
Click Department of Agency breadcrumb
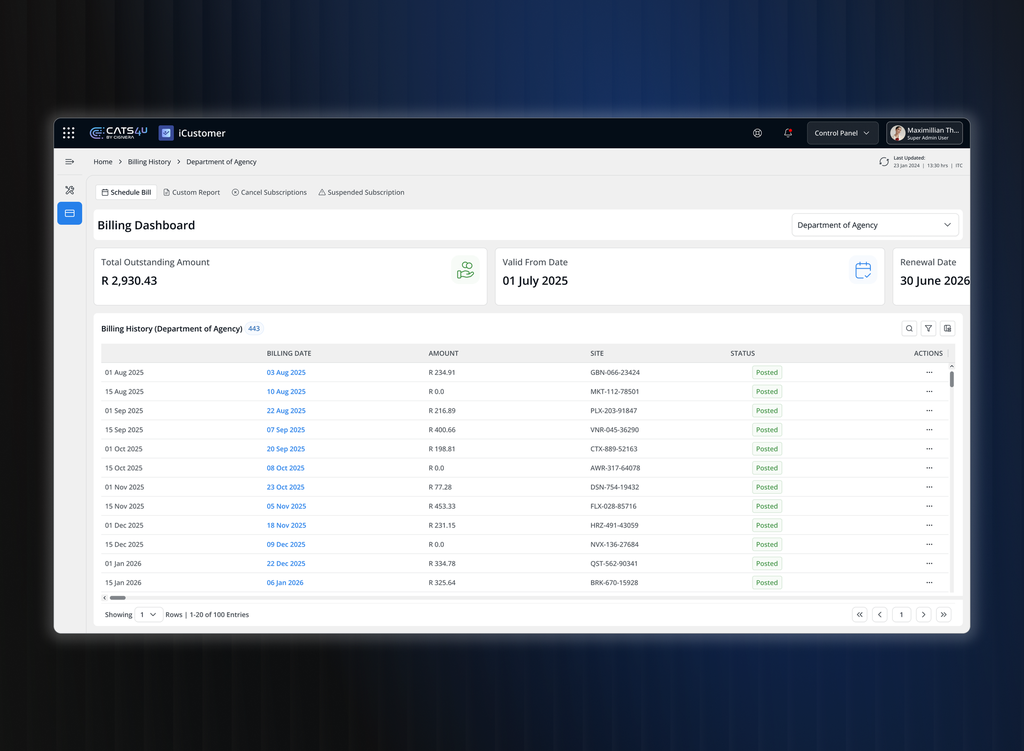click(x=221, y=162)
